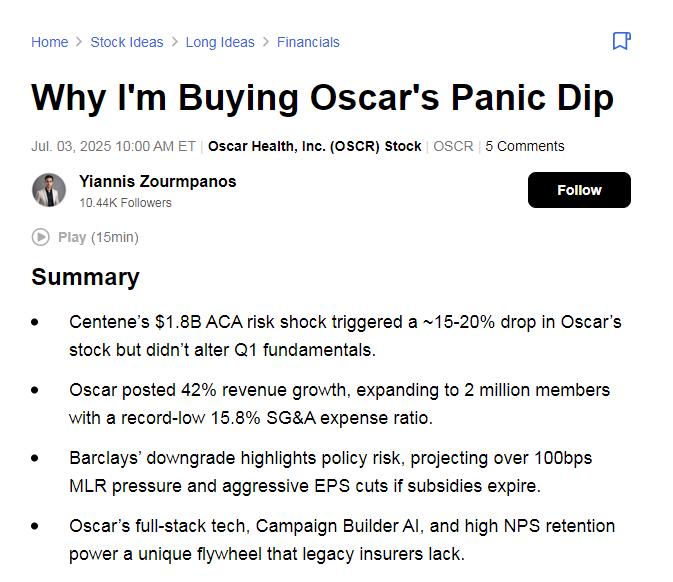This screenshot has height=582, width=673.
Task: Click the chevron before Financials breadcrumb
Action: click(266, 42)
